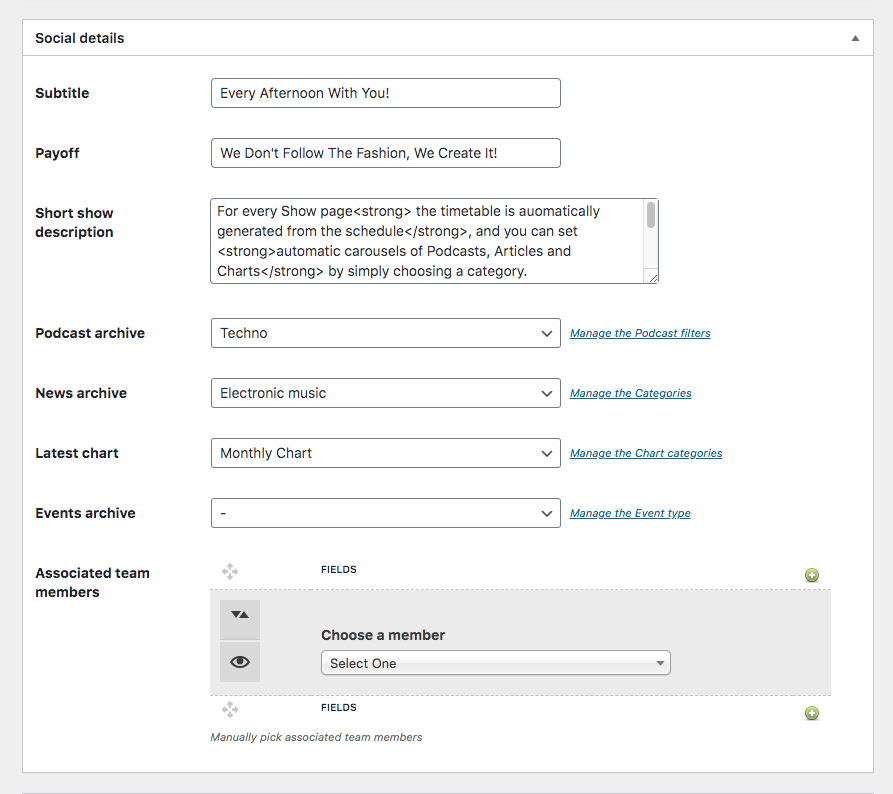Open the Podcast archive dropdown

[386, 333]
